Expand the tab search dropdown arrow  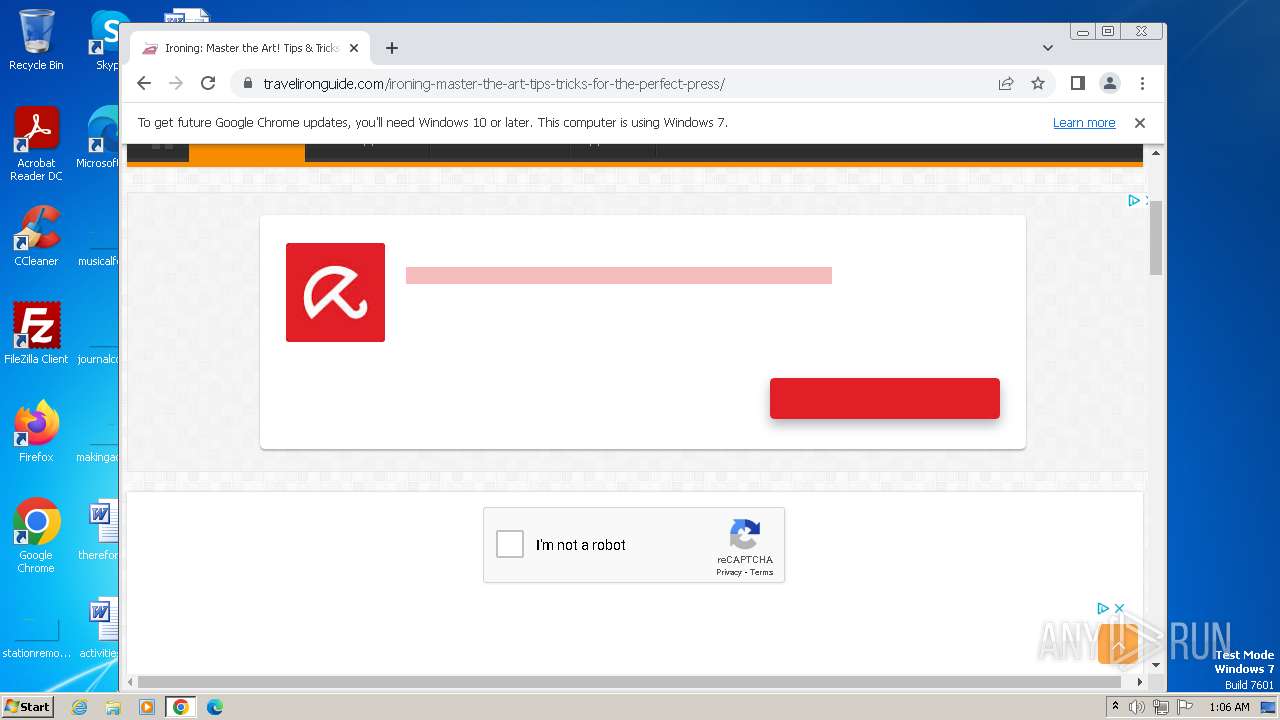point(1048,48)
